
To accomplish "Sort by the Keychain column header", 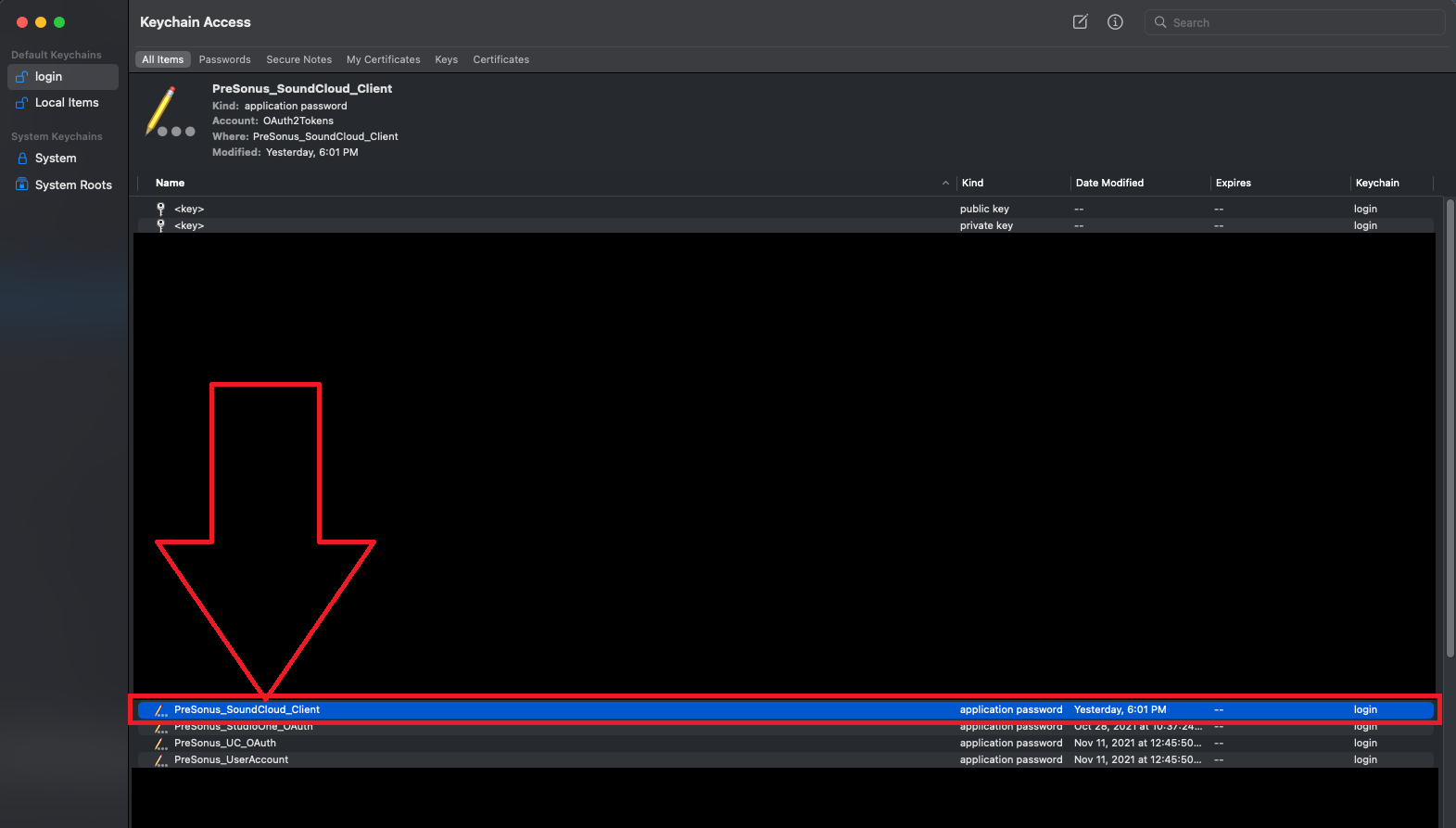I will tap(1377, 183).
